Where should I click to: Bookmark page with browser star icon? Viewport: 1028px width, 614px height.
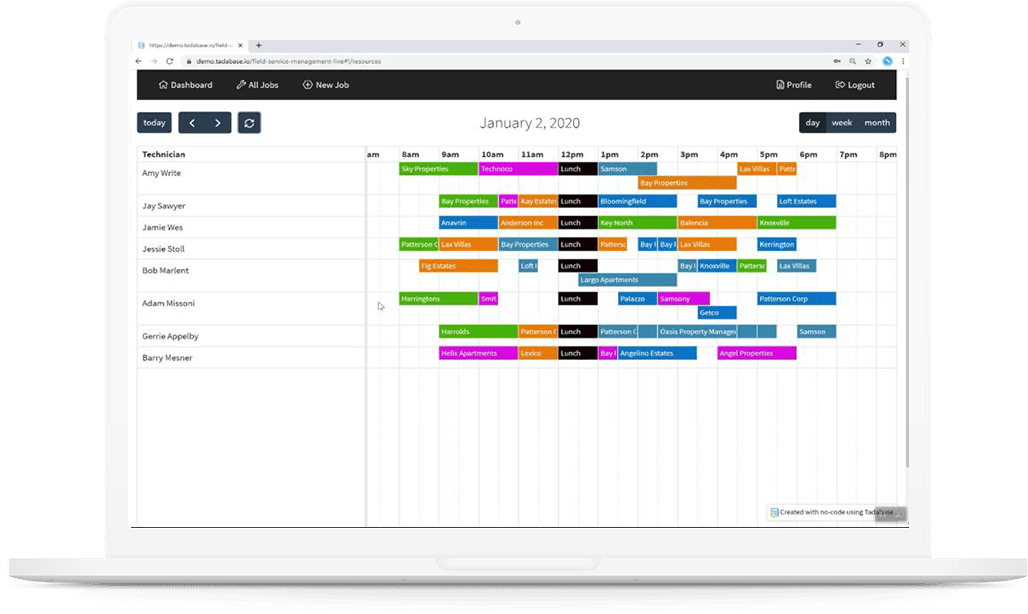(868, 61)
